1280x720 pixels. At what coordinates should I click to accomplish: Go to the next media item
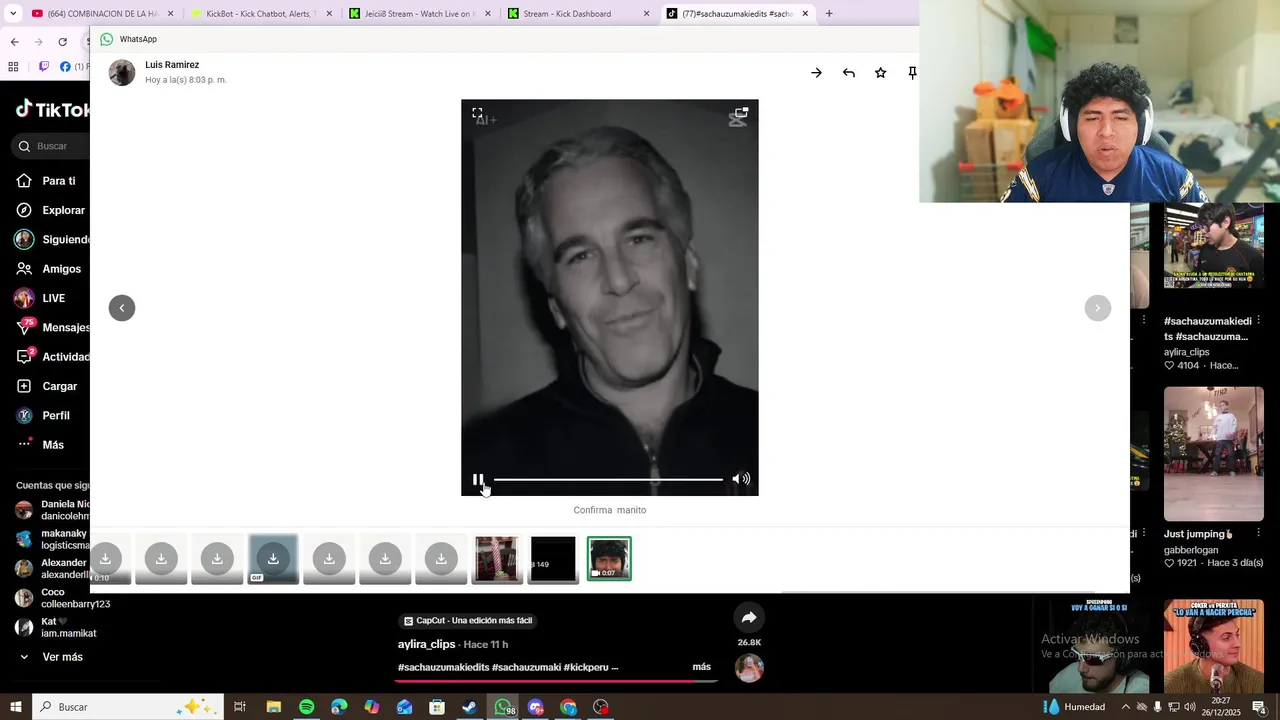point(1097,308)
